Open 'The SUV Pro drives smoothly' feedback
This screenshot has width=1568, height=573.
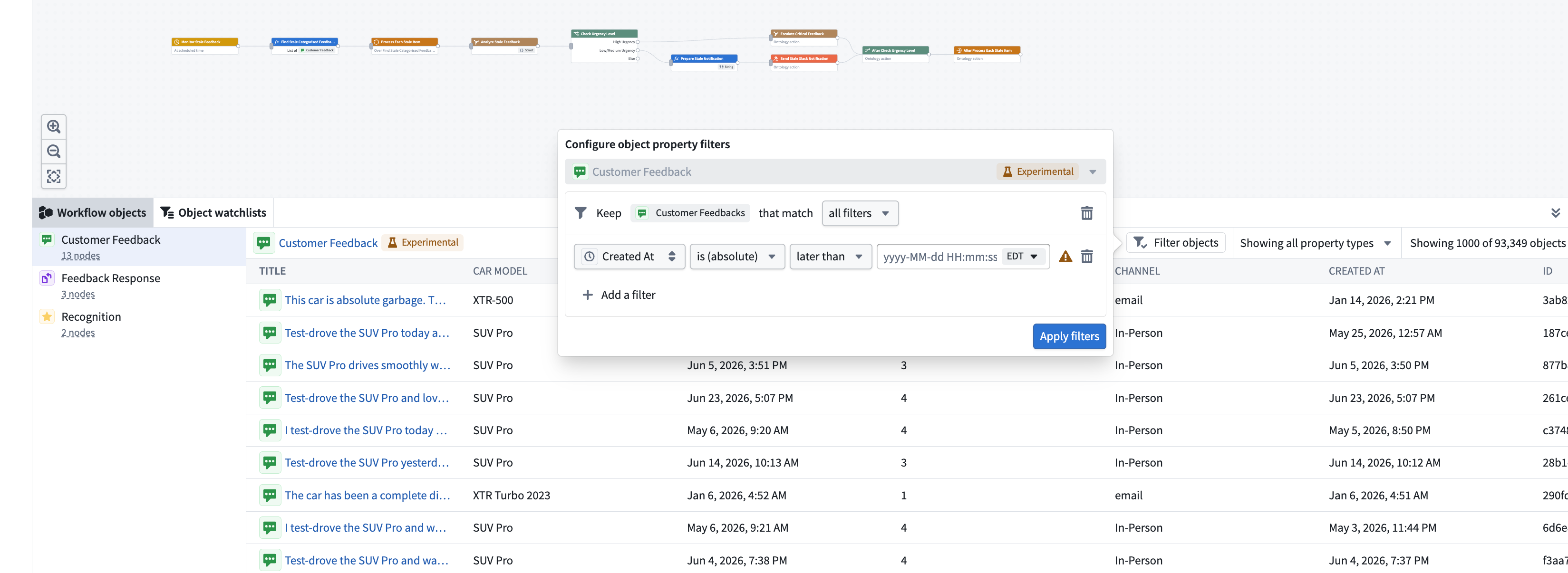click(368, 365)
